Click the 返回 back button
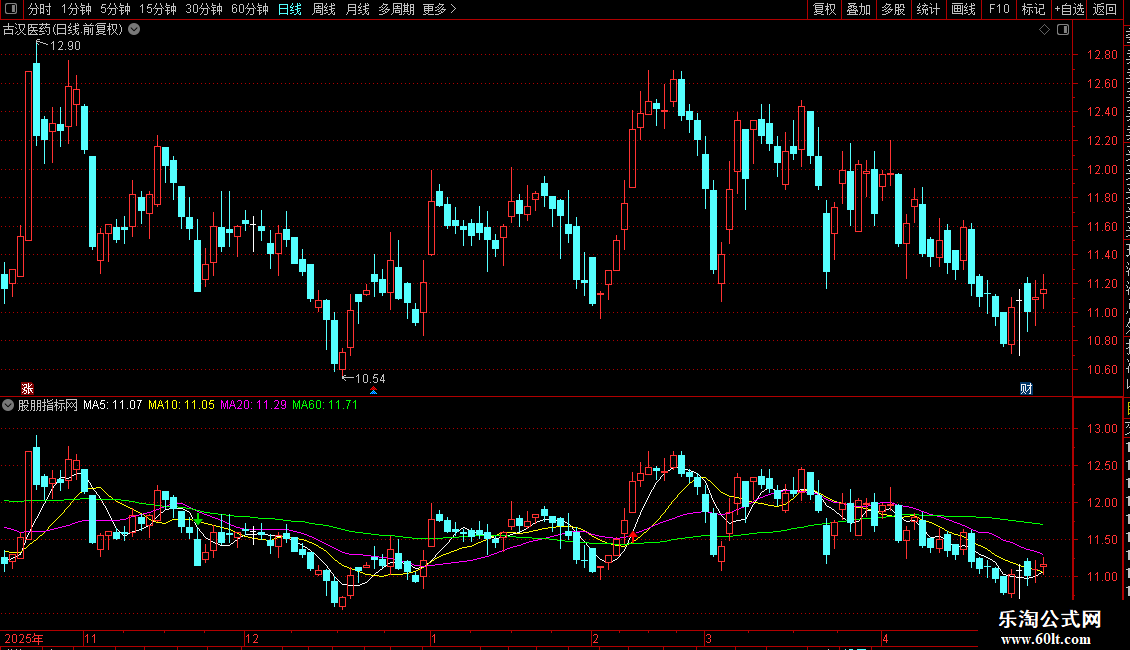The height and width of the screenshot is (650, 1130). pos(1104,9)
